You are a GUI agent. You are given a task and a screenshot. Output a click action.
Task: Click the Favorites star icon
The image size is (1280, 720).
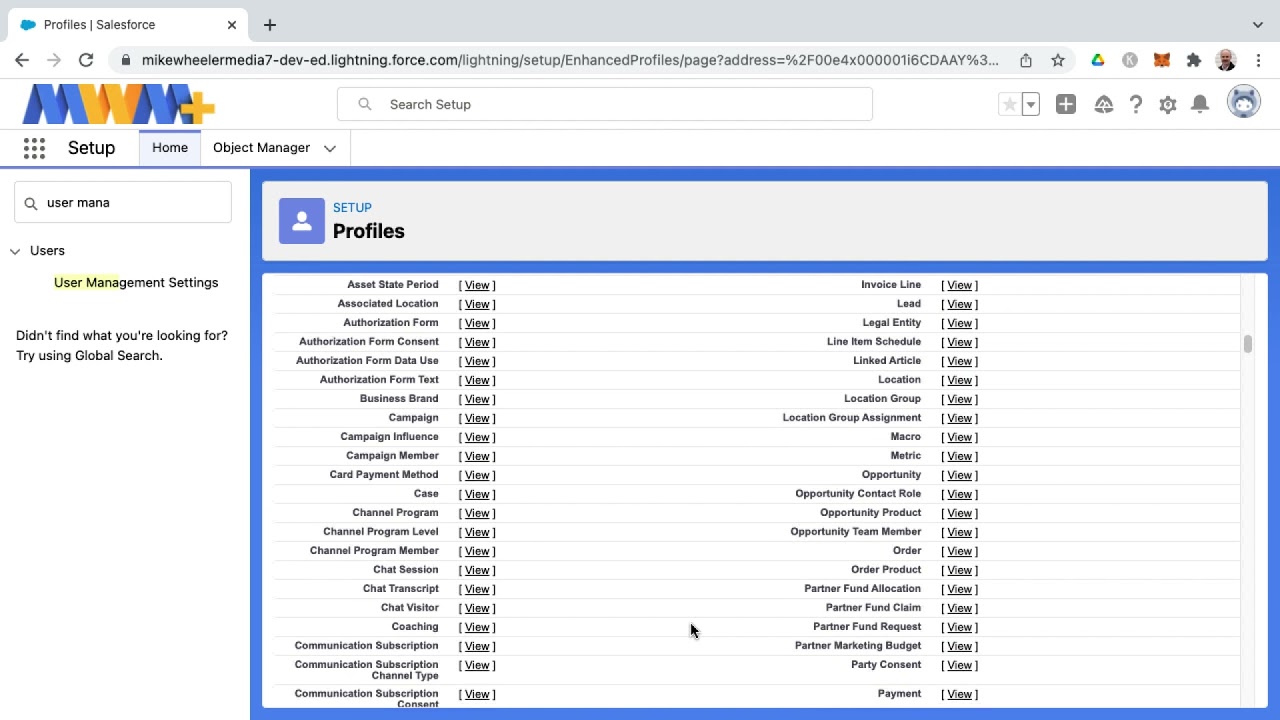click(x=1009, y=104)
